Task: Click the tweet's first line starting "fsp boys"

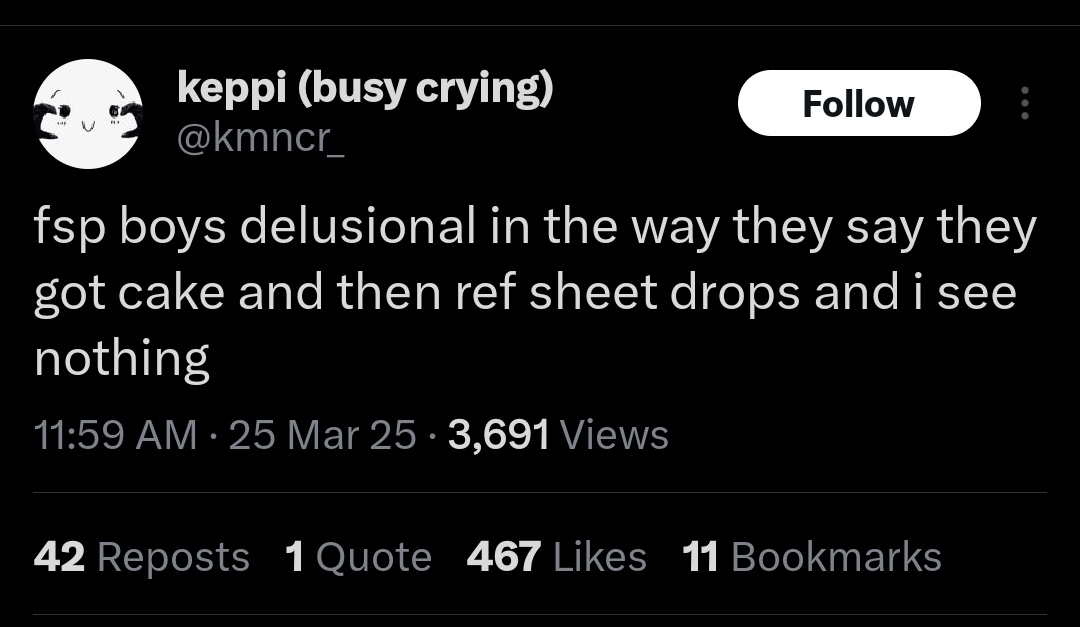Action: 535,228
